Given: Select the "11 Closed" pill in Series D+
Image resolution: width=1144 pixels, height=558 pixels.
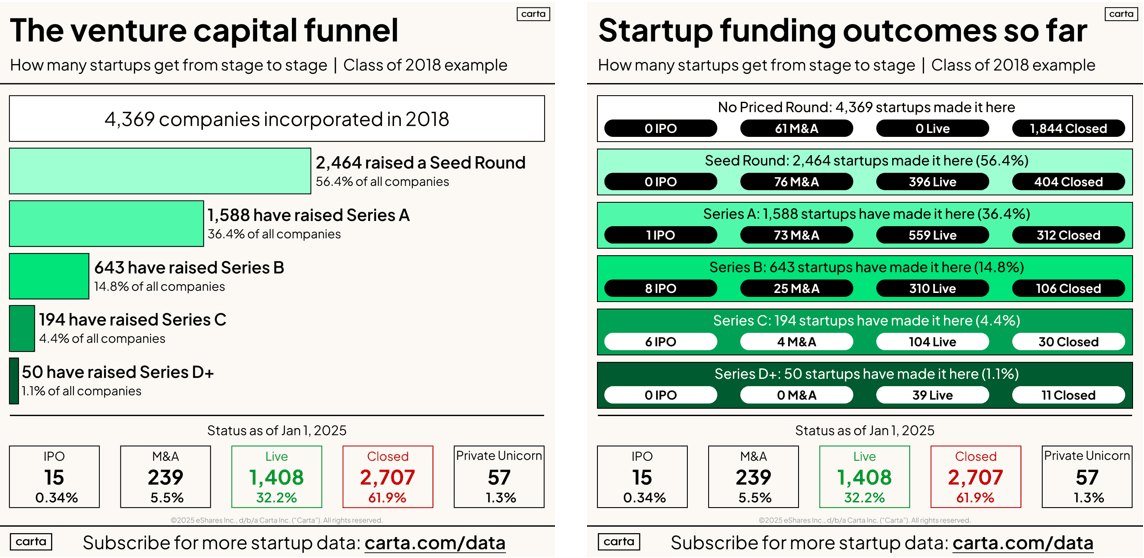Looking at the screenshot, I should click(x=1068, y=395).
